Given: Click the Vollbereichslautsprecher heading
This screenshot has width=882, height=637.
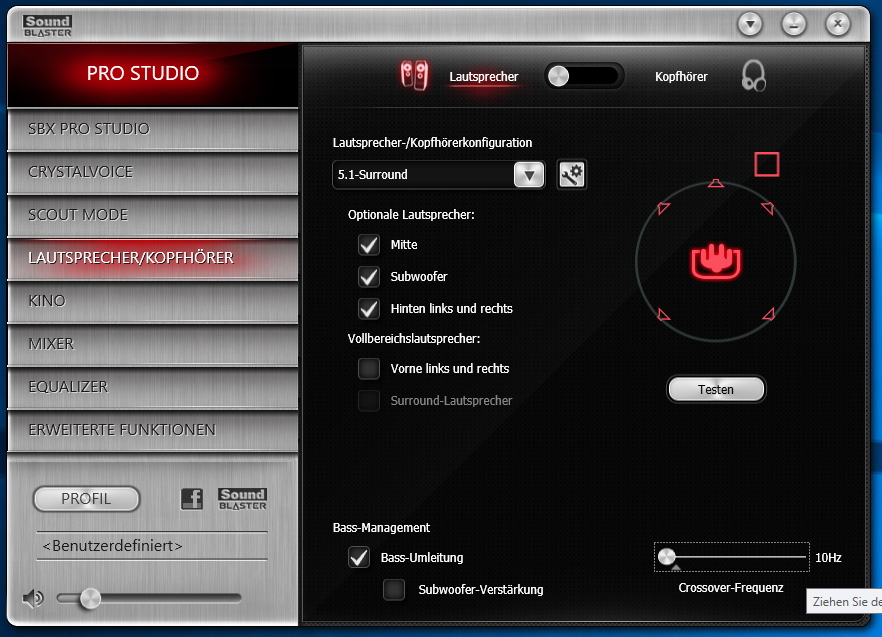Looking at the screenshot, I should [x=414, y=339].
